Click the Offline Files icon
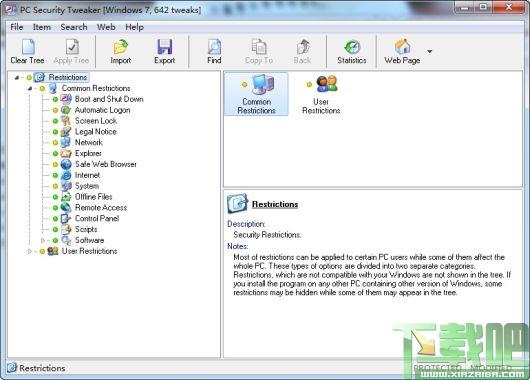The height and width of the screenshot is (380, 530). pos(66,197)
